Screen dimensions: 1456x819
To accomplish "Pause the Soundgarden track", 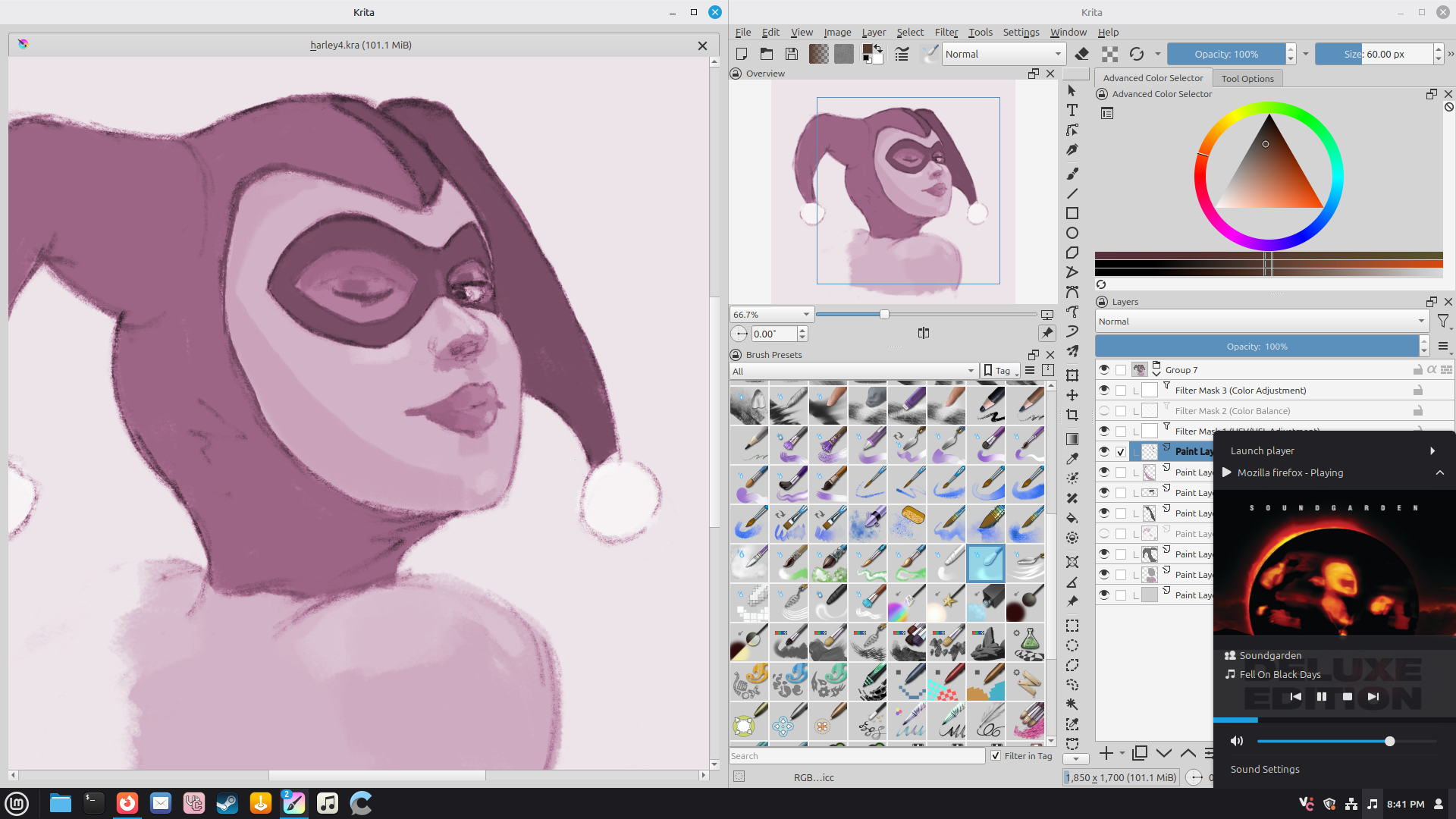I will tap(1322, 697).
